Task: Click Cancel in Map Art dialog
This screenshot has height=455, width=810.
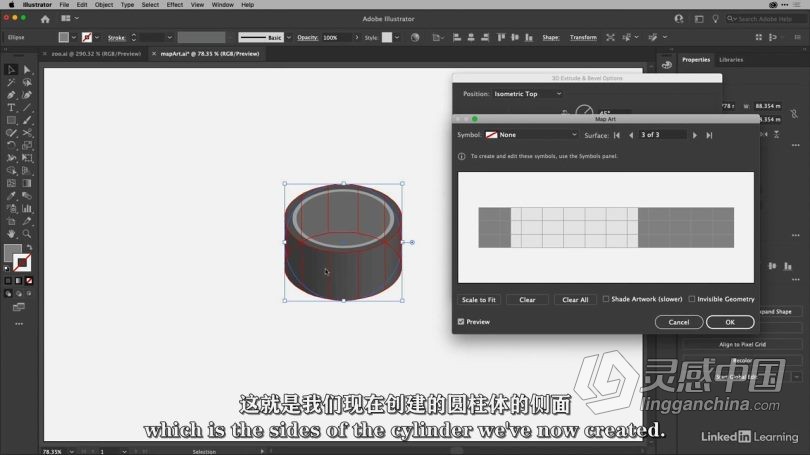Action: pyautogui.click(x=679, y=322)
